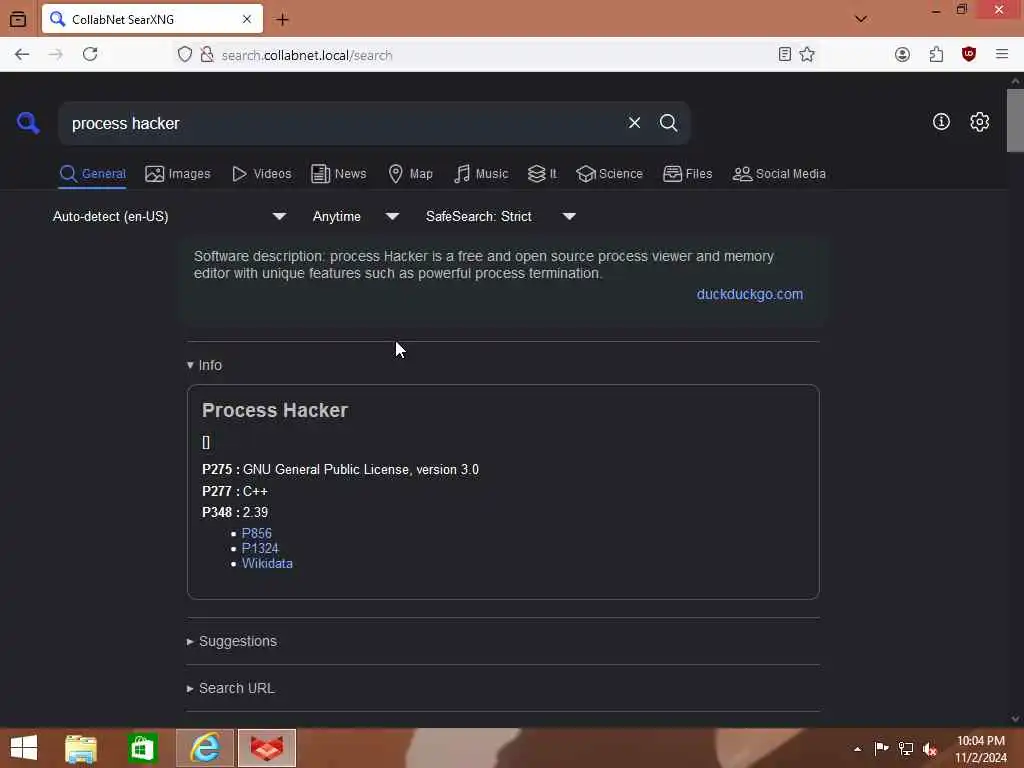Click the scrollbar down arrow

pos(1015,718)
